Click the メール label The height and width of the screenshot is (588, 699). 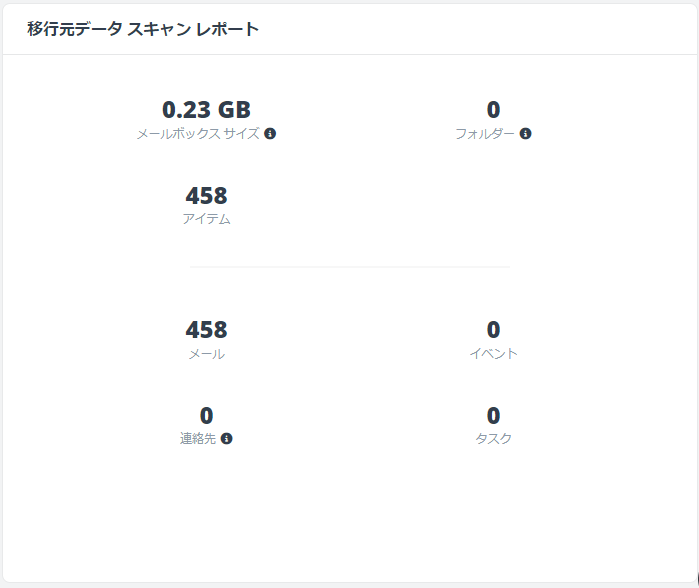(206, 354)
